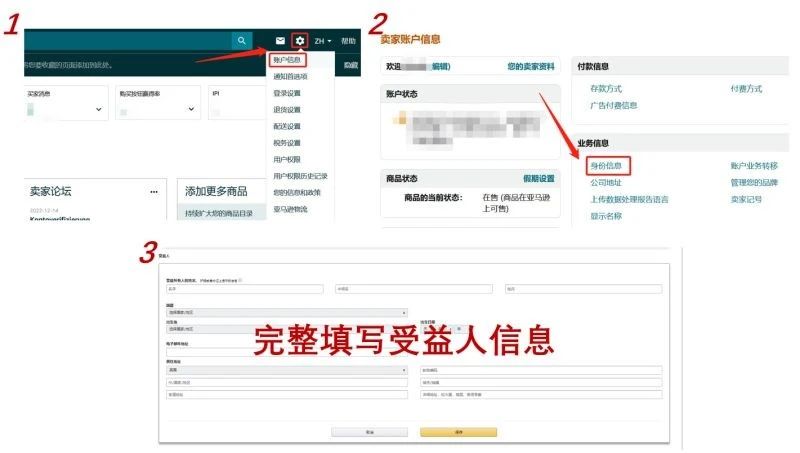Expand the 买家消息 card chevron
This screenshot has height=453, width=800.
99,109
